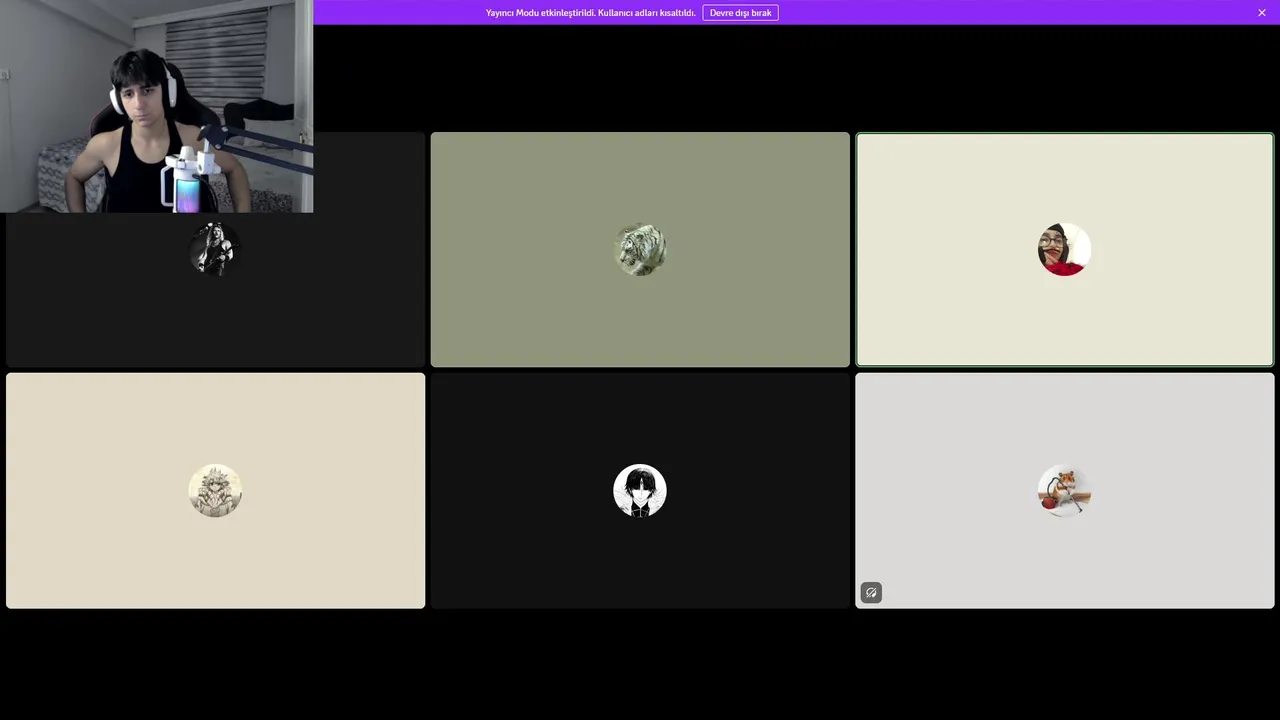Select the white tiger avatar tile
Image resolution: width=1280 pixels, height=720 pixels.
640,250
